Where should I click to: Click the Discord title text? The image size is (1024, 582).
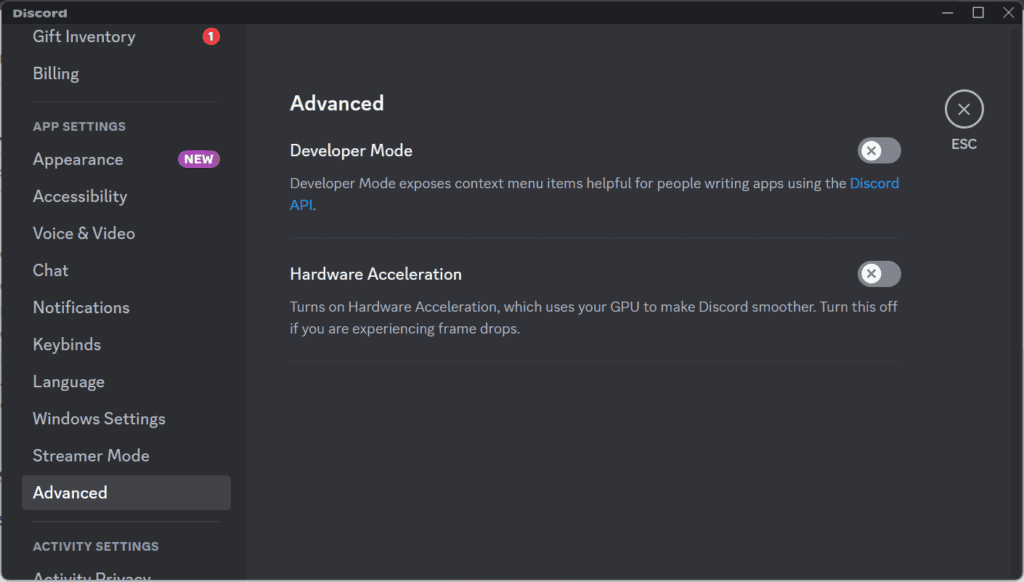[x=40, y=13]
